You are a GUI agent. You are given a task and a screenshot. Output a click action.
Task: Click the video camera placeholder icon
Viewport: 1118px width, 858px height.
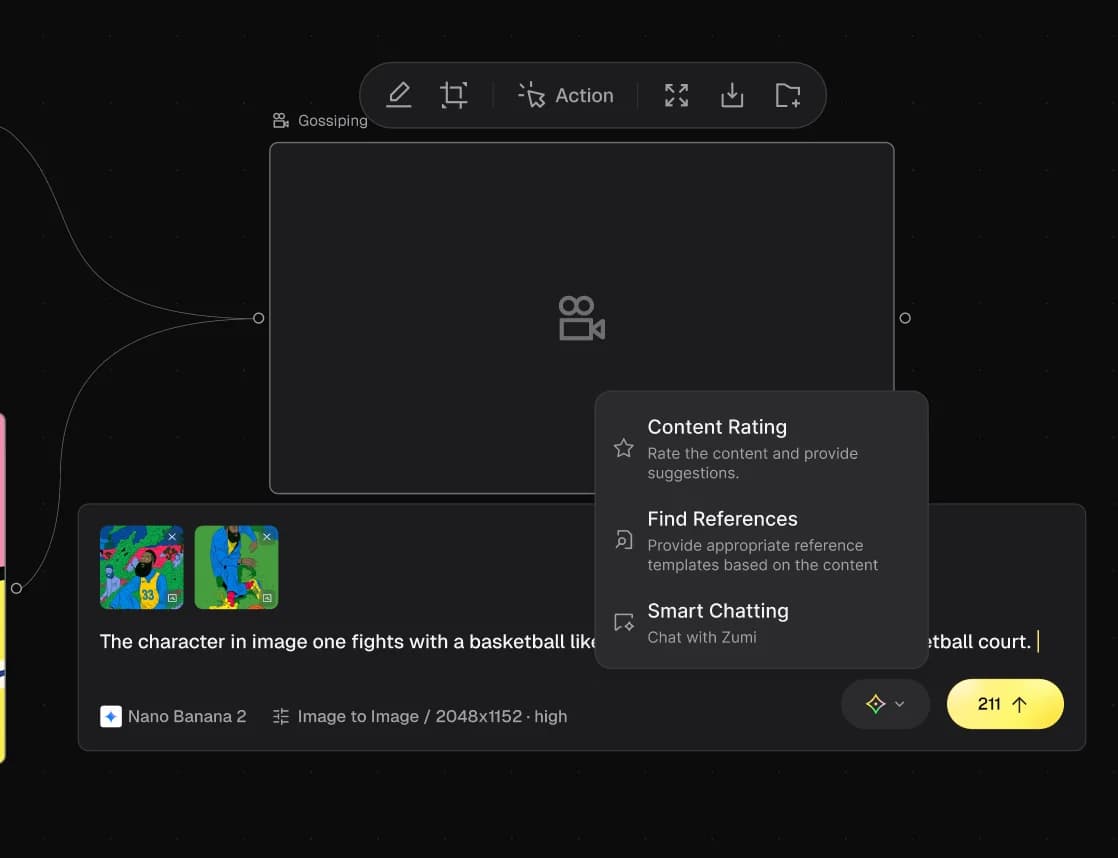click(582, 318)
